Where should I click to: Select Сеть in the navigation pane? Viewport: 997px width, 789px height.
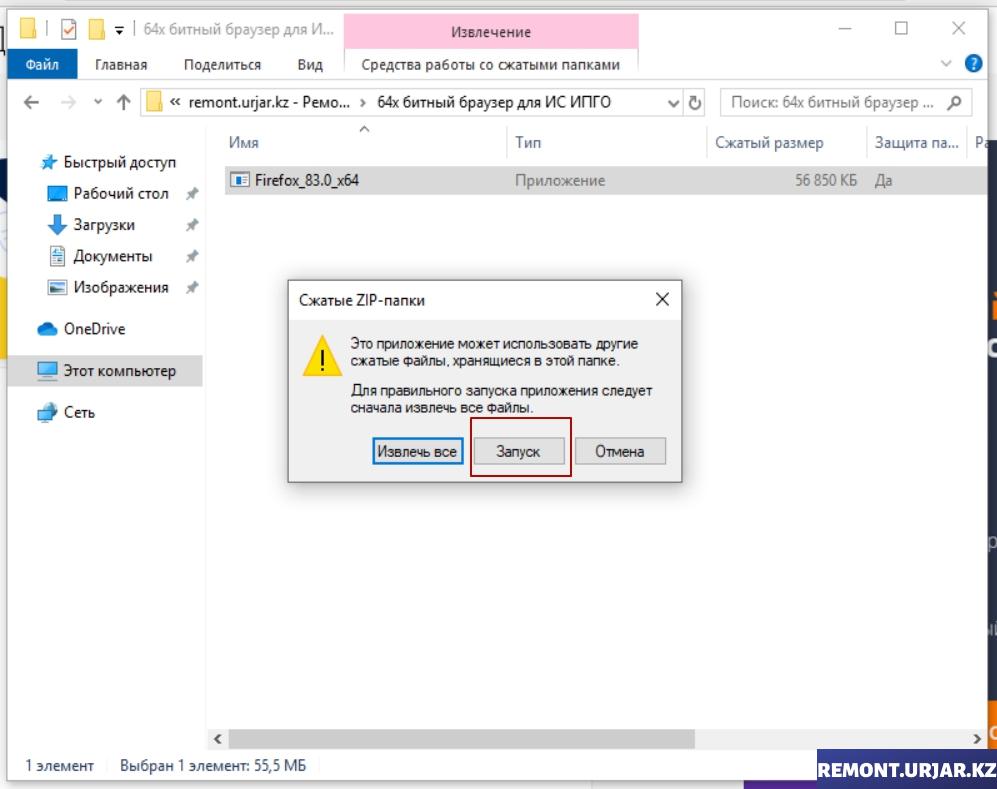point(79,412)
